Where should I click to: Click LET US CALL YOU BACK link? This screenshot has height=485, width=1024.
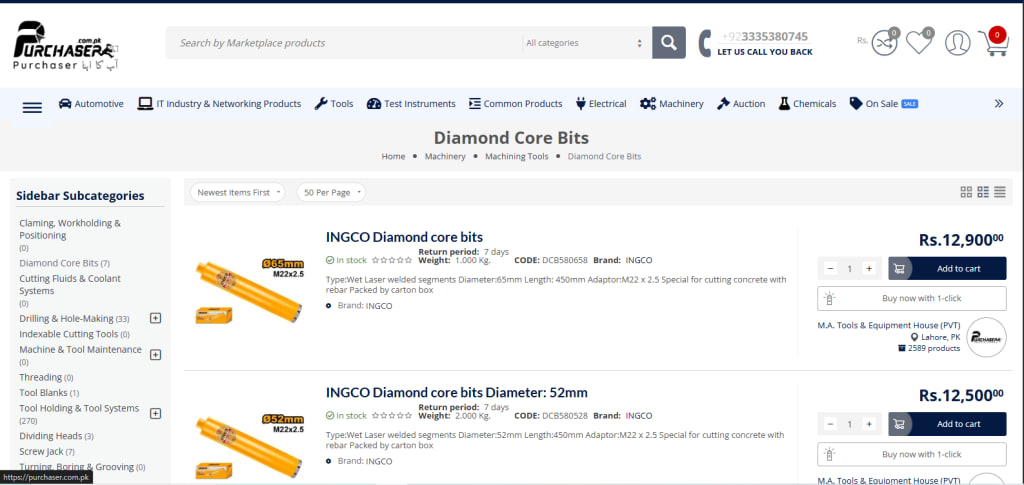(765, 52)
